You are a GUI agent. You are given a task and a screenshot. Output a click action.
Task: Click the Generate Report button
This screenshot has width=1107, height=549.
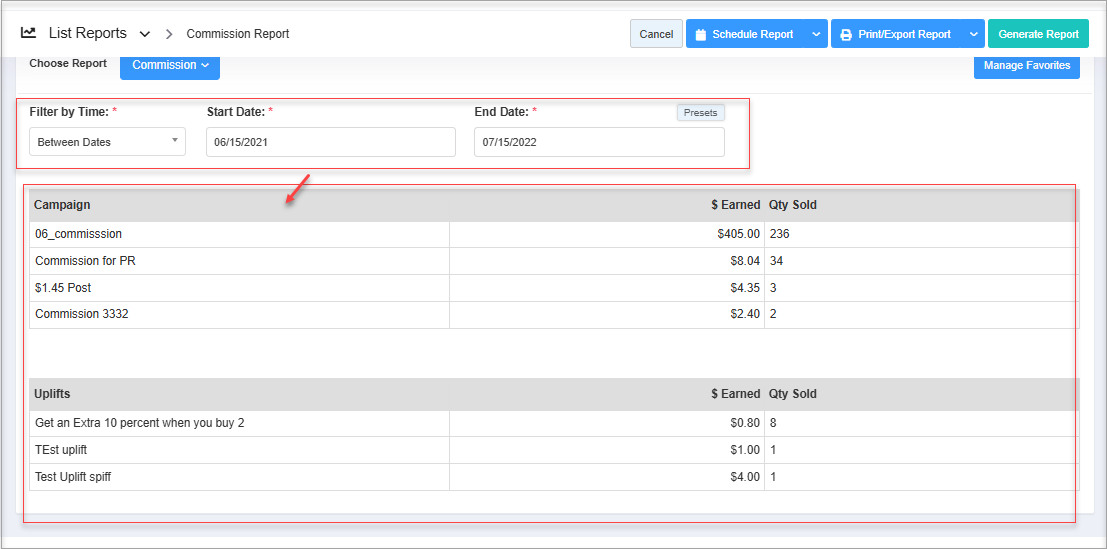click(1038, 34)
